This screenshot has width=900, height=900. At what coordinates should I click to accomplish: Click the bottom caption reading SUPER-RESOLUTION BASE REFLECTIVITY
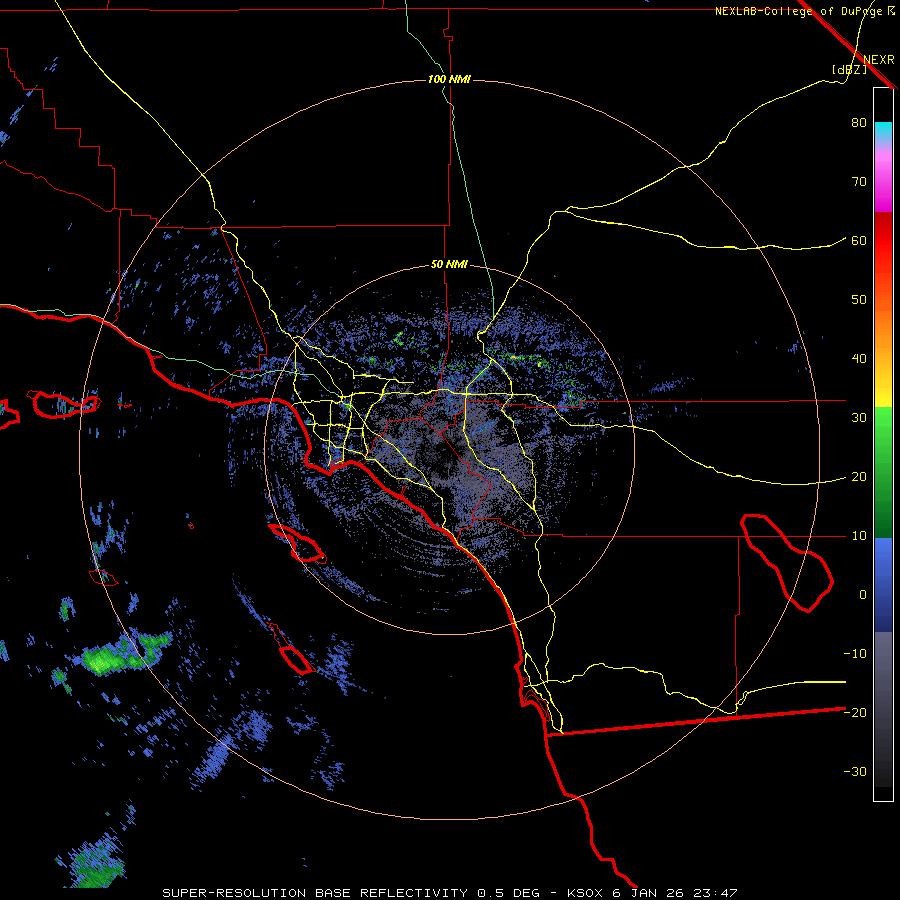[x=315, y=893]
